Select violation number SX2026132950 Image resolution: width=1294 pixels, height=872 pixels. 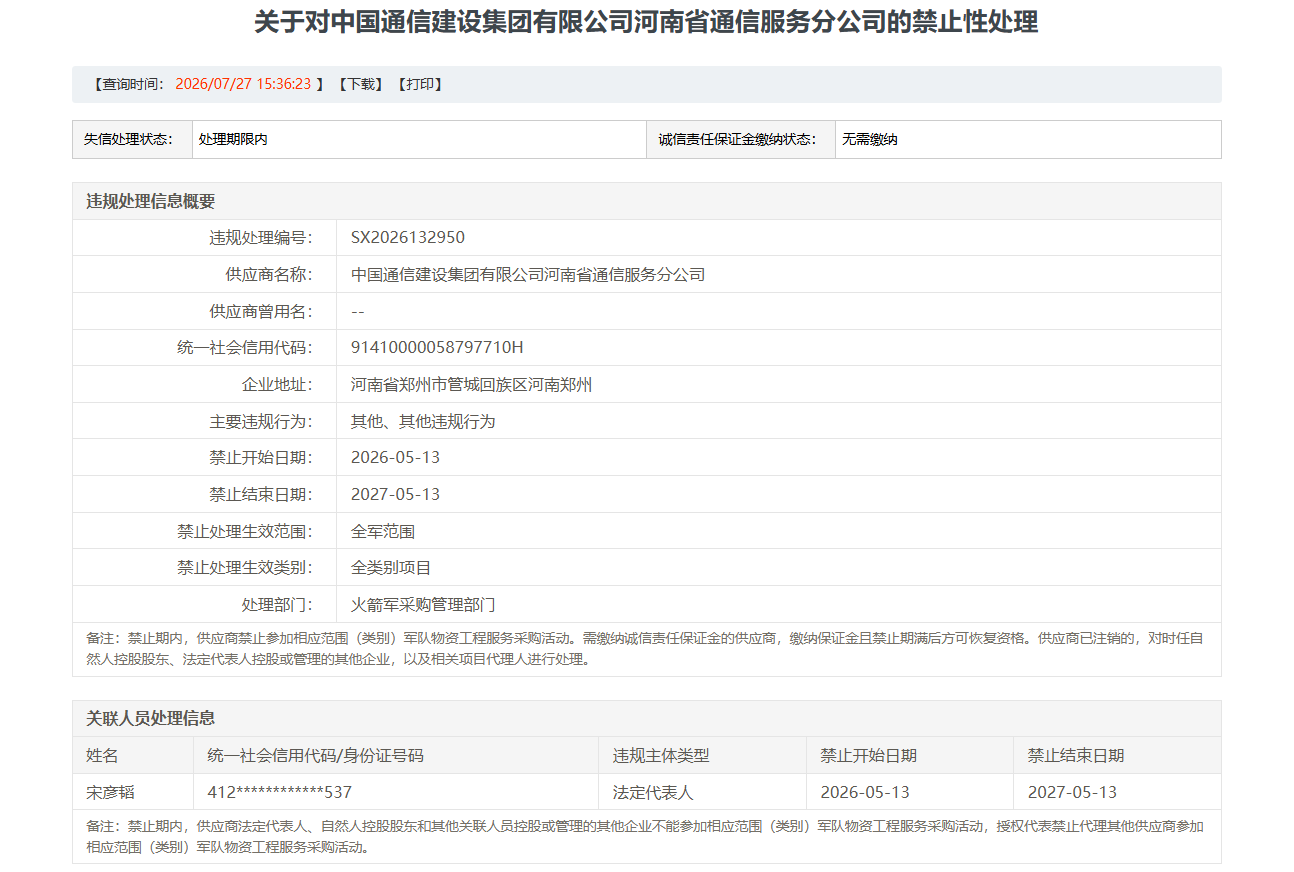(x=408, y=238)
